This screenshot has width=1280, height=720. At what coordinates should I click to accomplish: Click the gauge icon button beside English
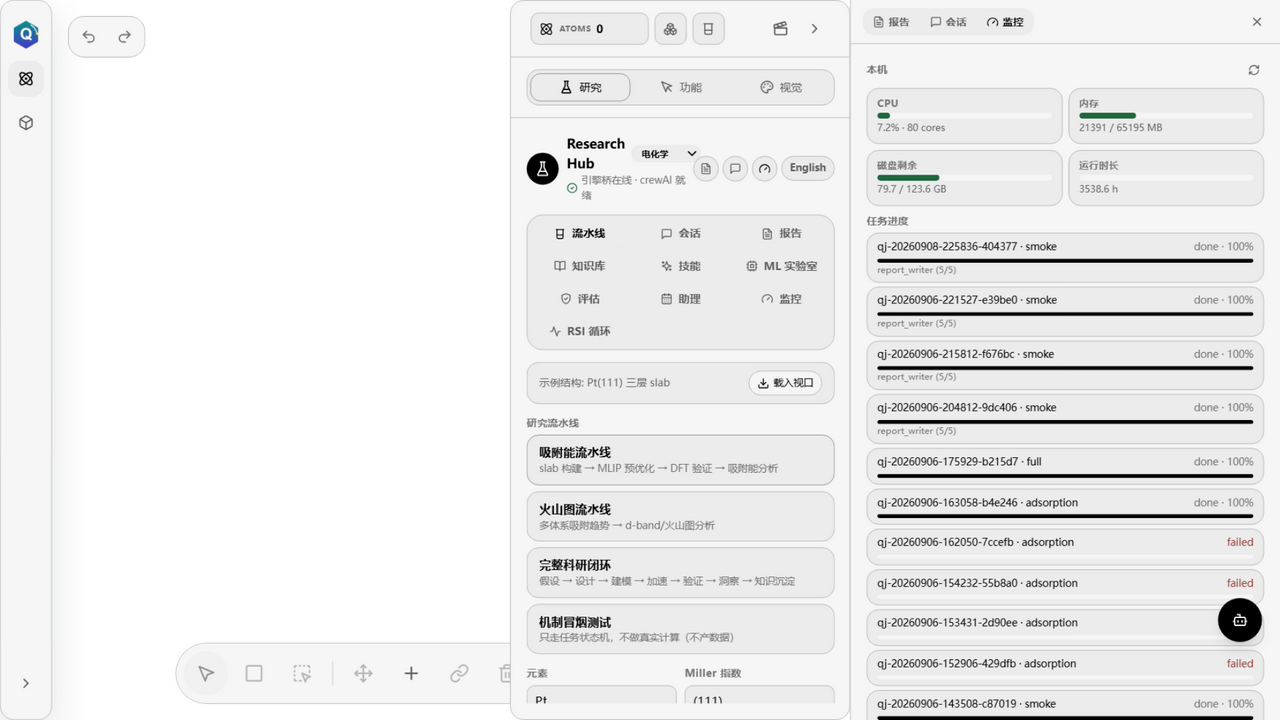tap(765, 168)
